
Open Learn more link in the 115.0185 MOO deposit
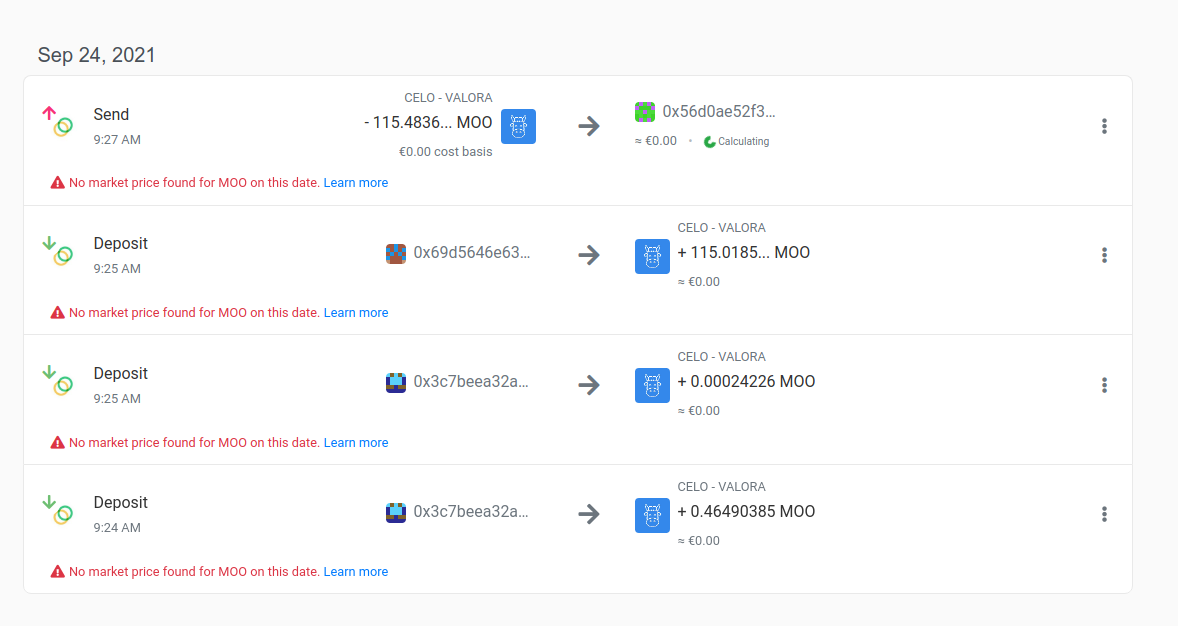click(355, 313)
